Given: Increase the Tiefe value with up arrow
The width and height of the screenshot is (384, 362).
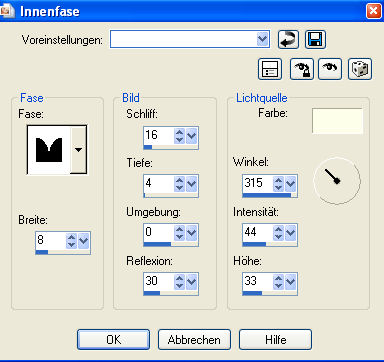Looking at the screenshot, I should tap(179, 180).
